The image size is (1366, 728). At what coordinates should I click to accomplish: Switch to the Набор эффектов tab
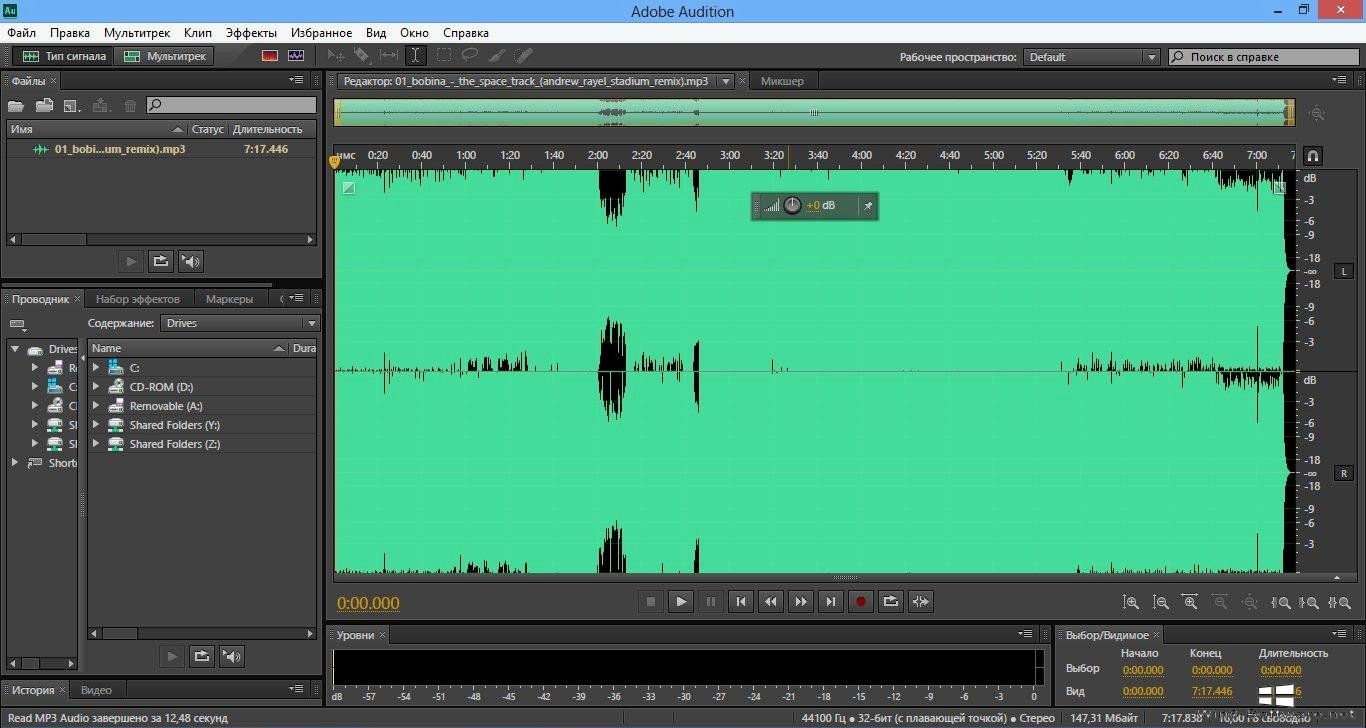(x=138, y=299)
